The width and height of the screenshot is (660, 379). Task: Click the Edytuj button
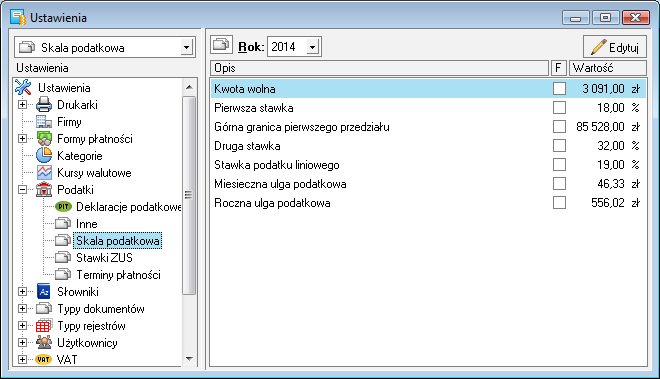coord(615,47)
